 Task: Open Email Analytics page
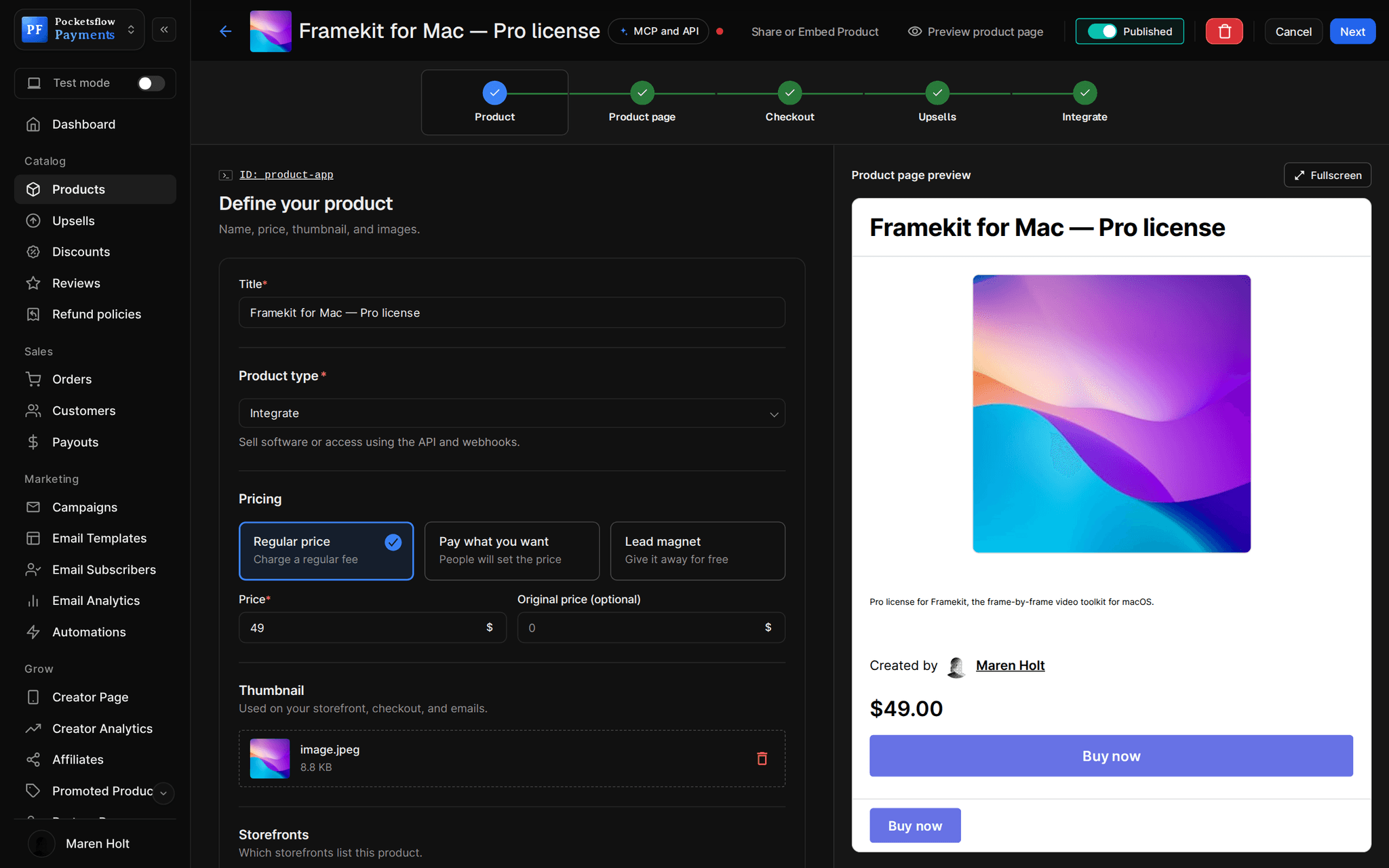95,600
